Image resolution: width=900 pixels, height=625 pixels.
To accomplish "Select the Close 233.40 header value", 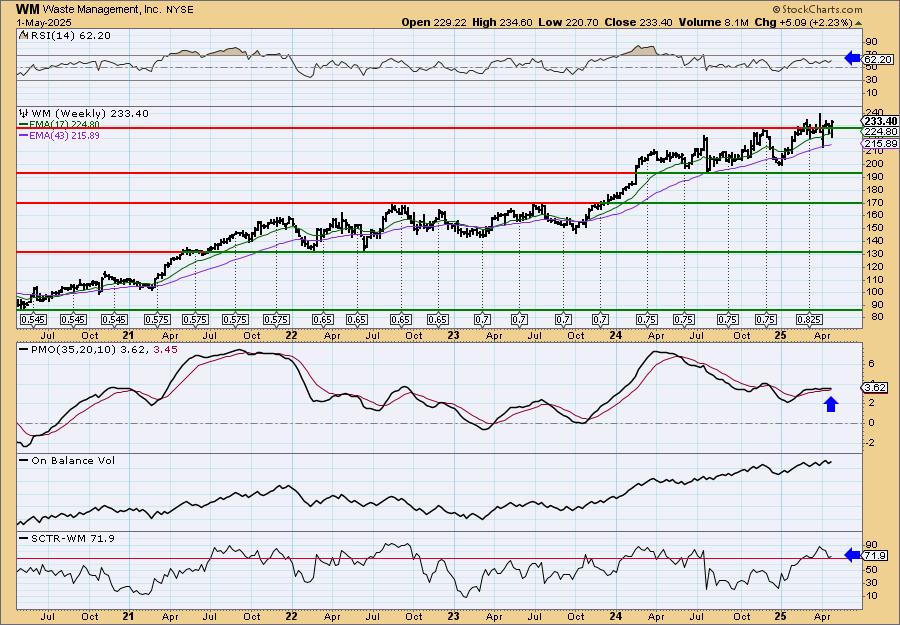I will 638,22.
